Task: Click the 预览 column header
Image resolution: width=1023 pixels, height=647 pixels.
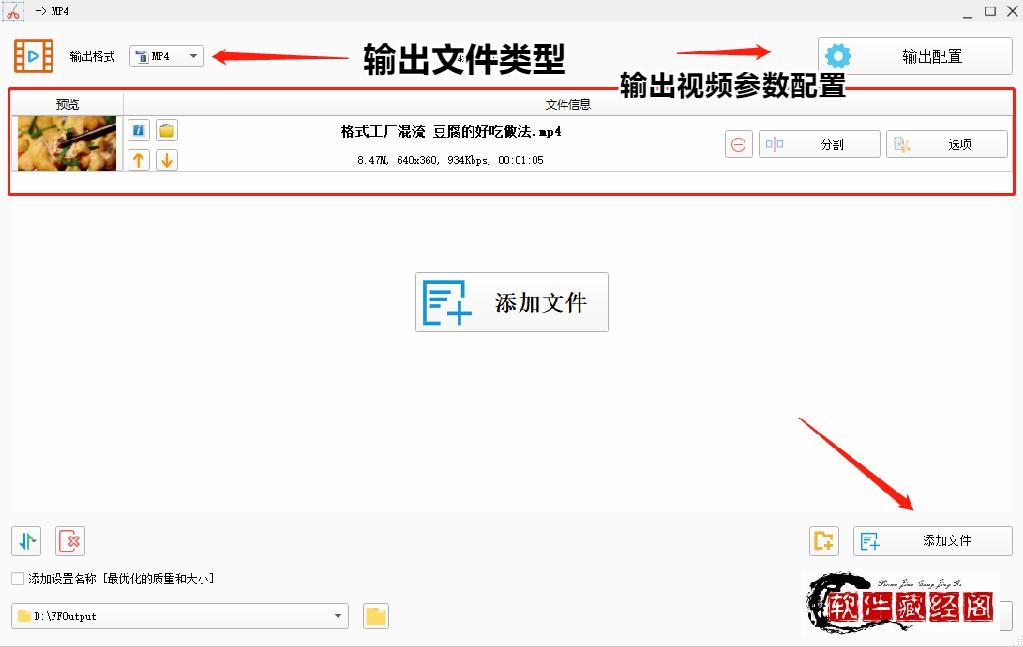Action: 67,103
